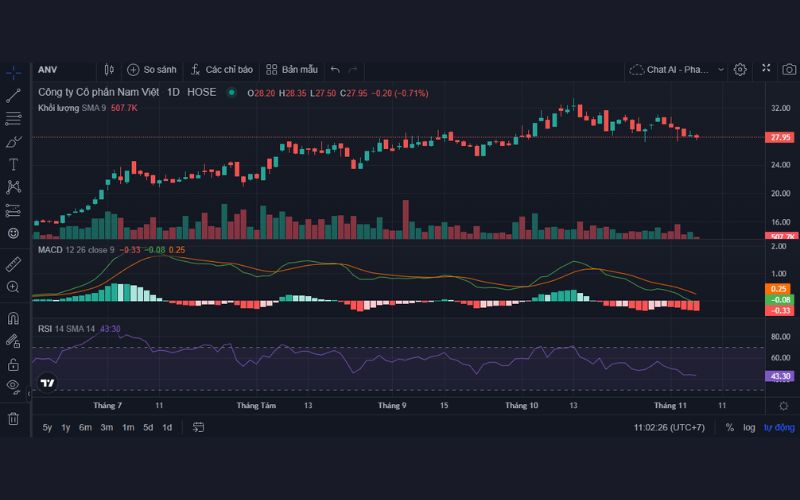This screenshot has height=500, width=800.
Task: Select the text annotation tool
Action: pos(14,164)
